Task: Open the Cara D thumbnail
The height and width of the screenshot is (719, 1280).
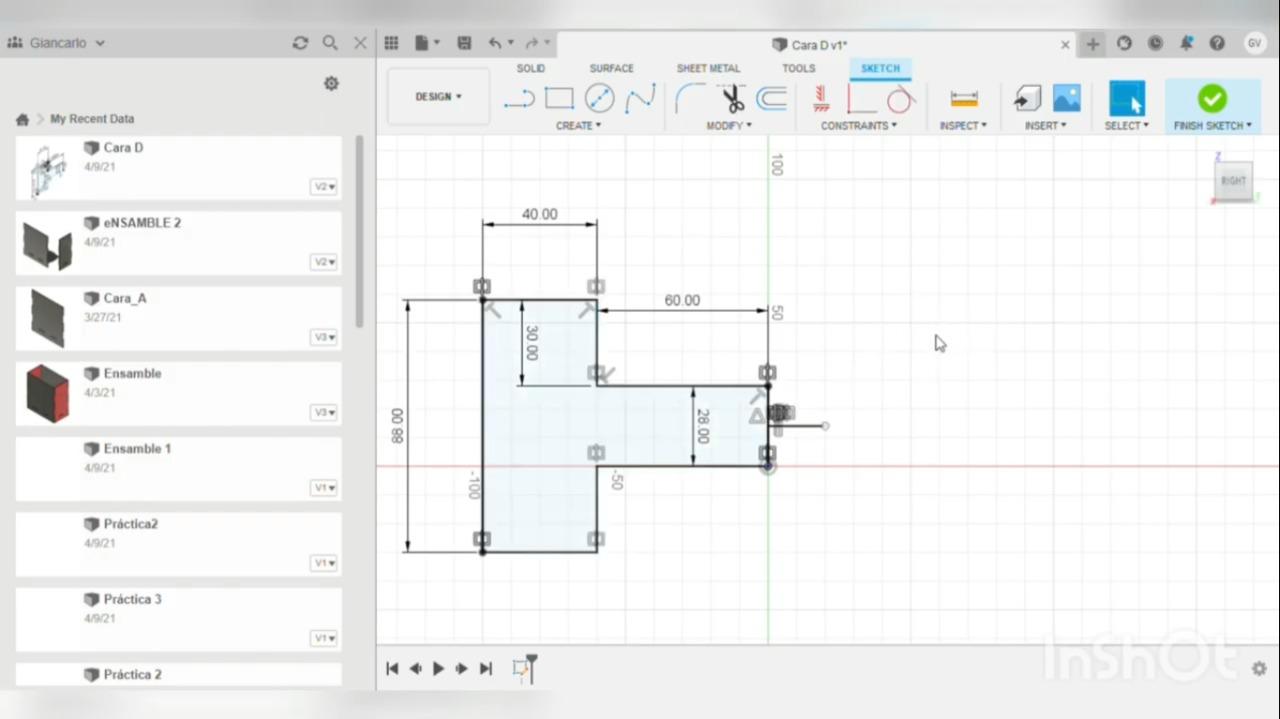Action: (x=47, y=170)
